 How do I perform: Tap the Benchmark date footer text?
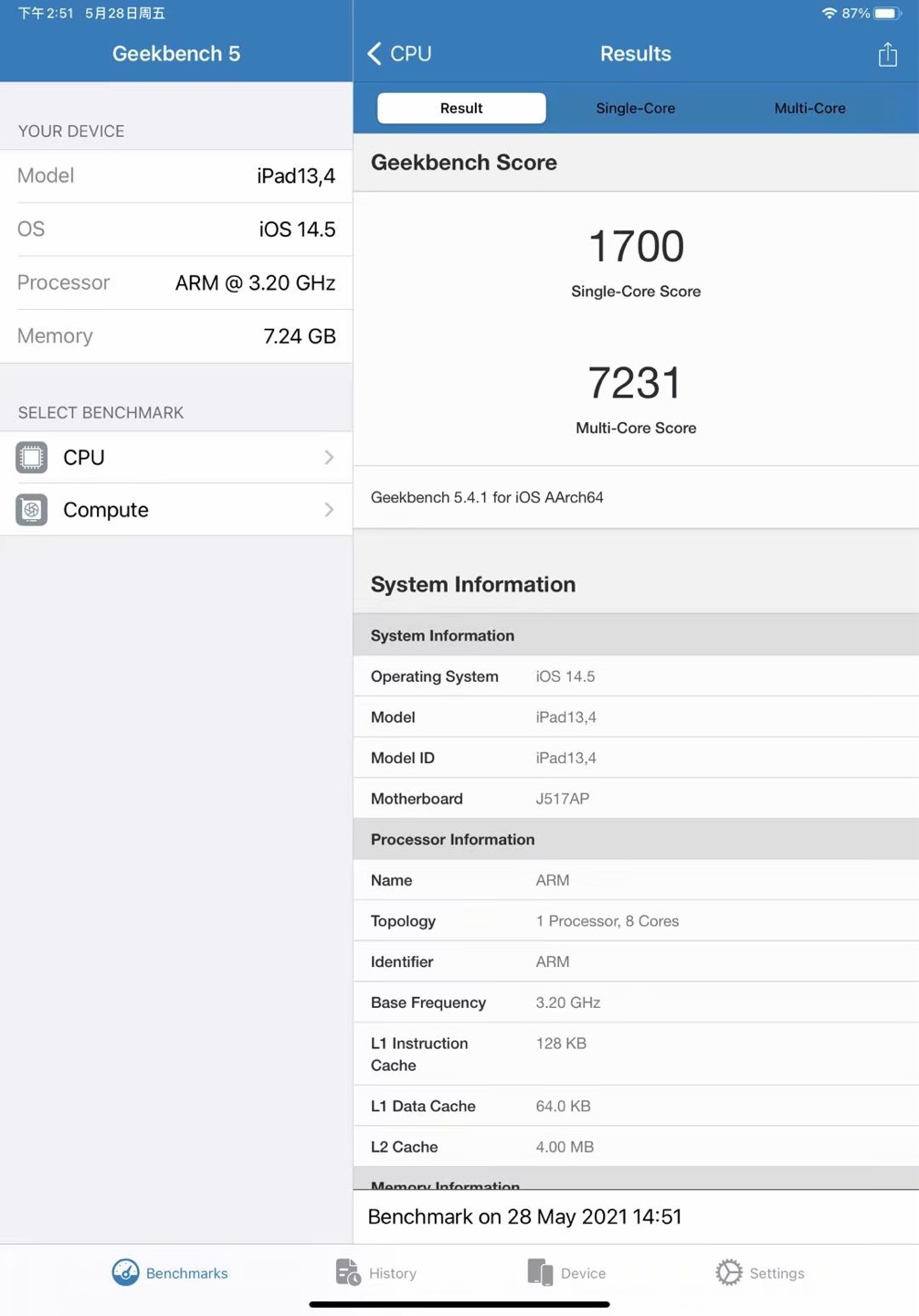pos(525,1216)
